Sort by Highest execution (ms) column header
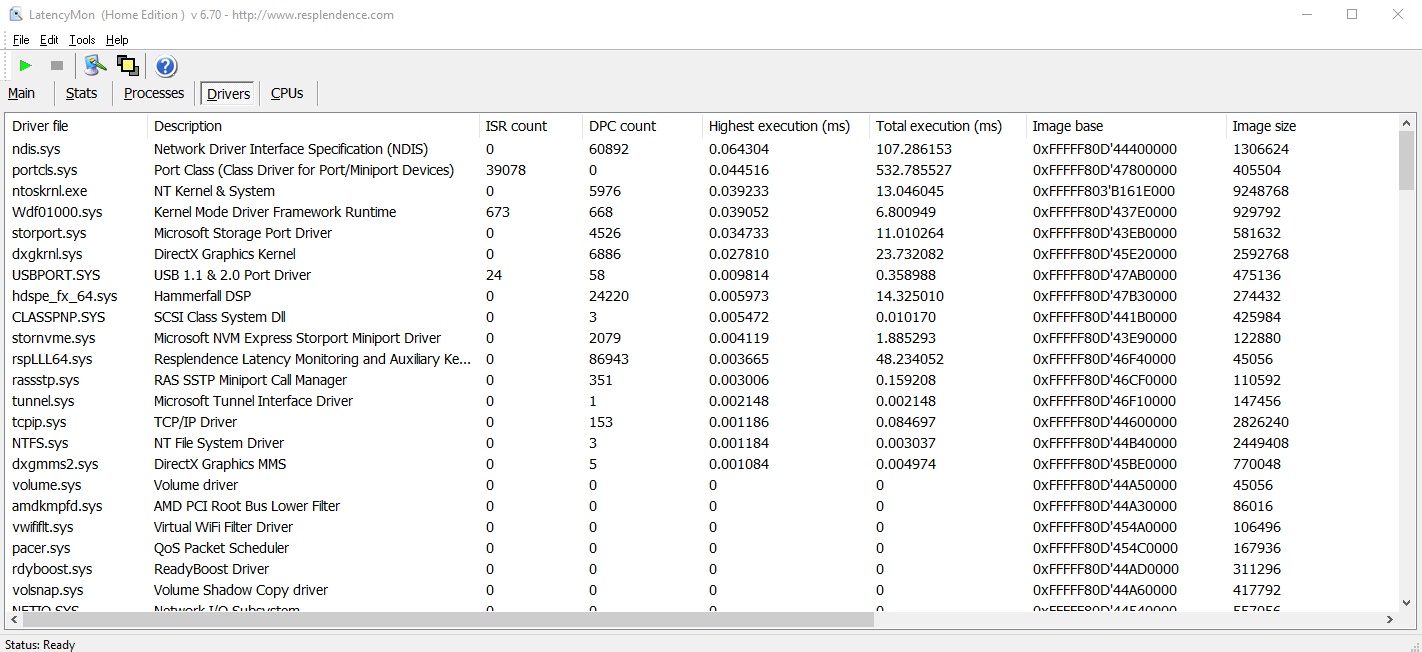This screenshot has height=652, width=1422. click(785, 126)
